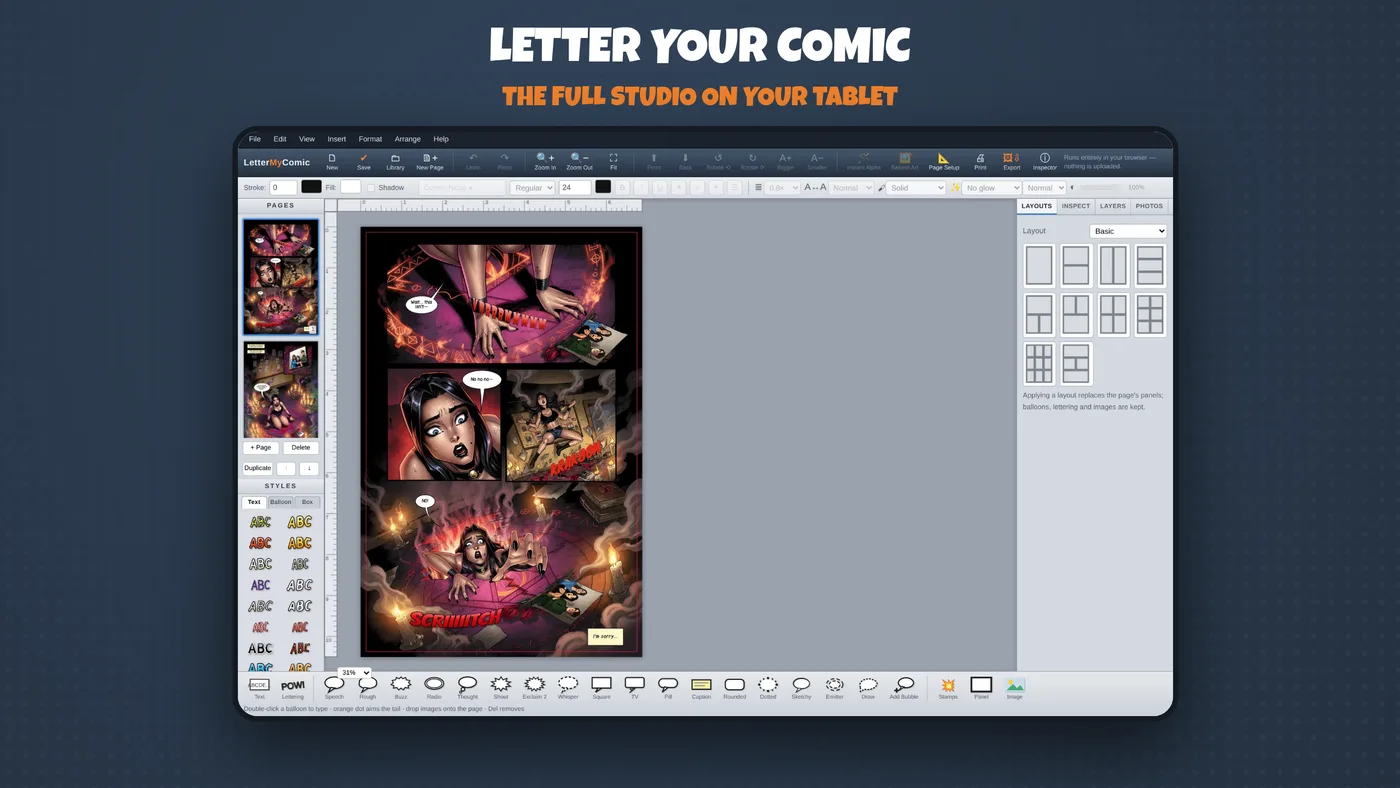The width and height of the screenshot is (1400, 788).
Task: Select the Balloon styles tab
Action: [281, 502]
